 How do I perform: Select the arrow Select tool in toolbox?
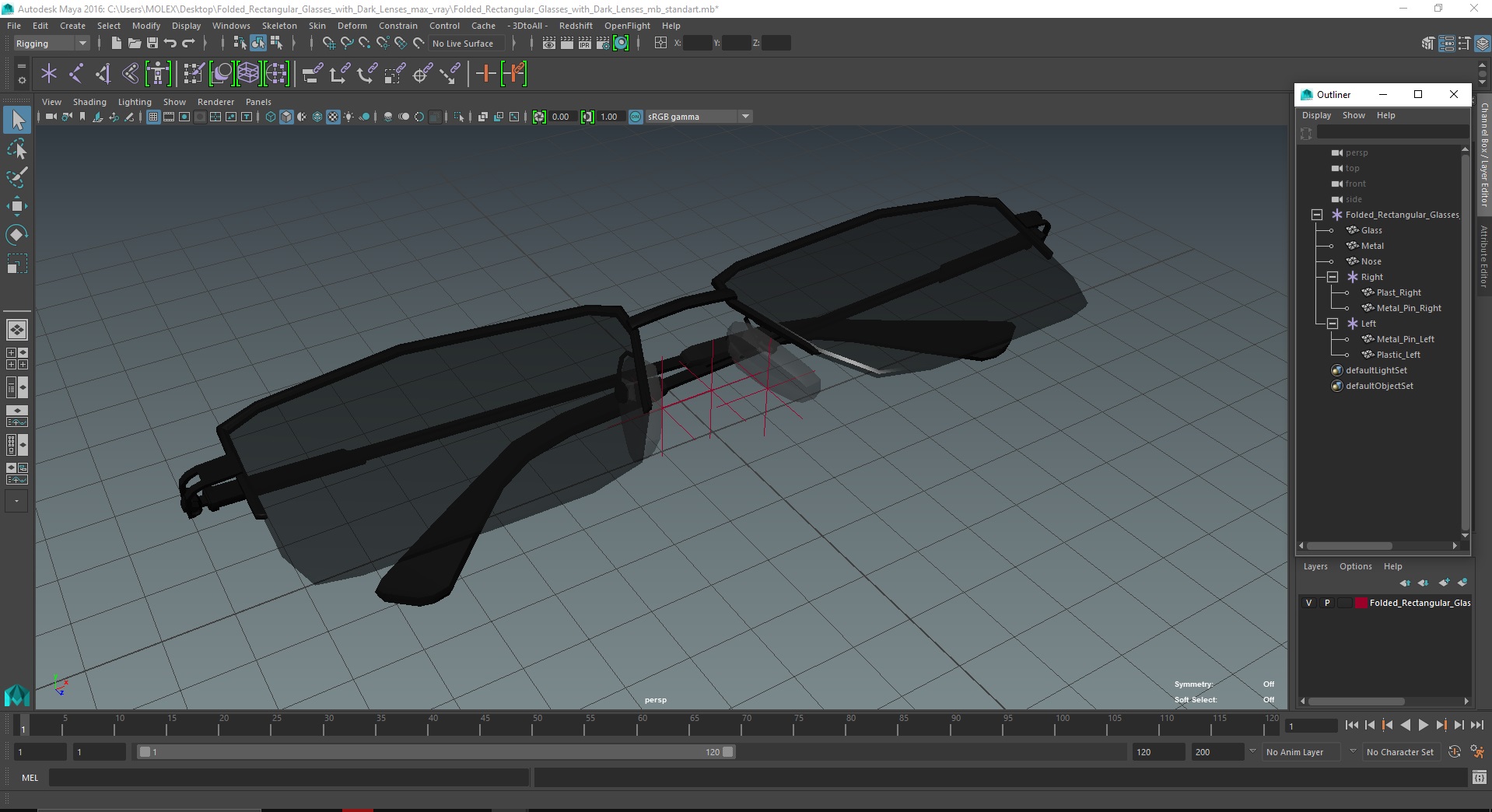pyautogui.click(x=17, y=120)
